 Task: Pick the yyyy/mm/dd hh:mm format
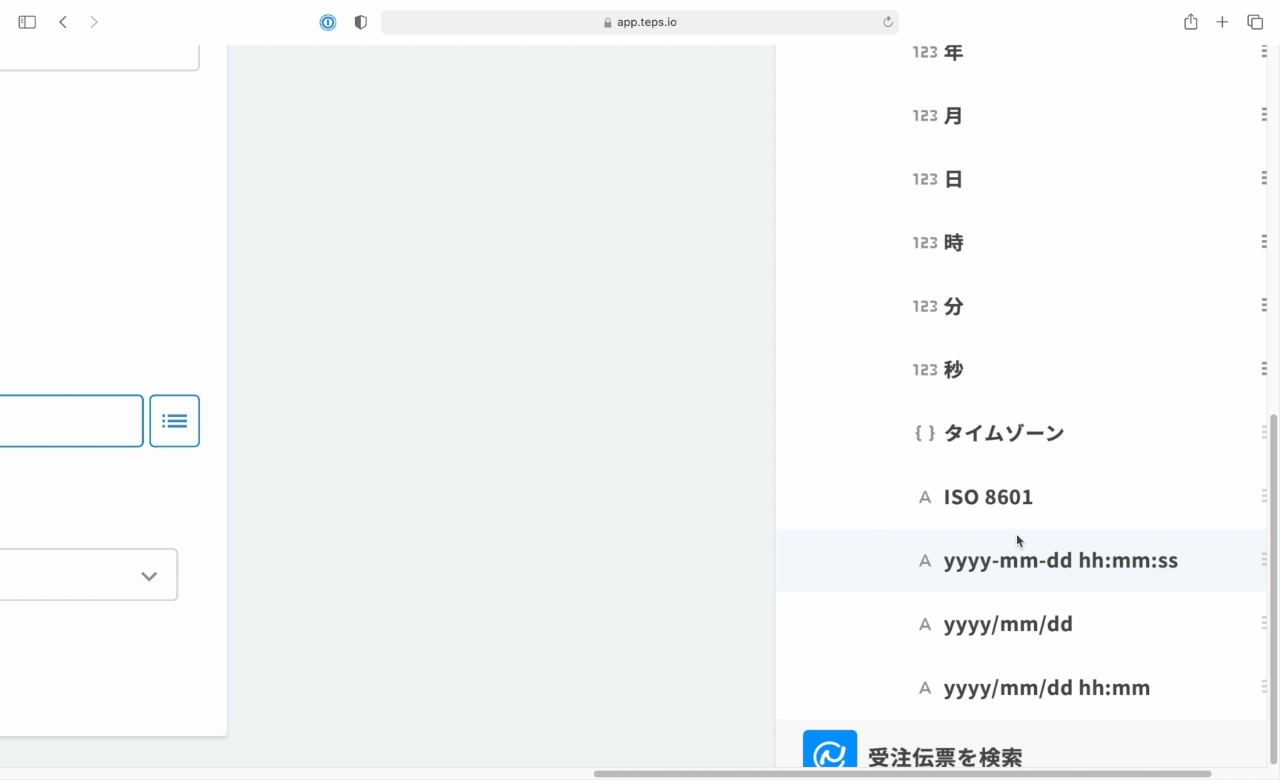coord(1046,688)
